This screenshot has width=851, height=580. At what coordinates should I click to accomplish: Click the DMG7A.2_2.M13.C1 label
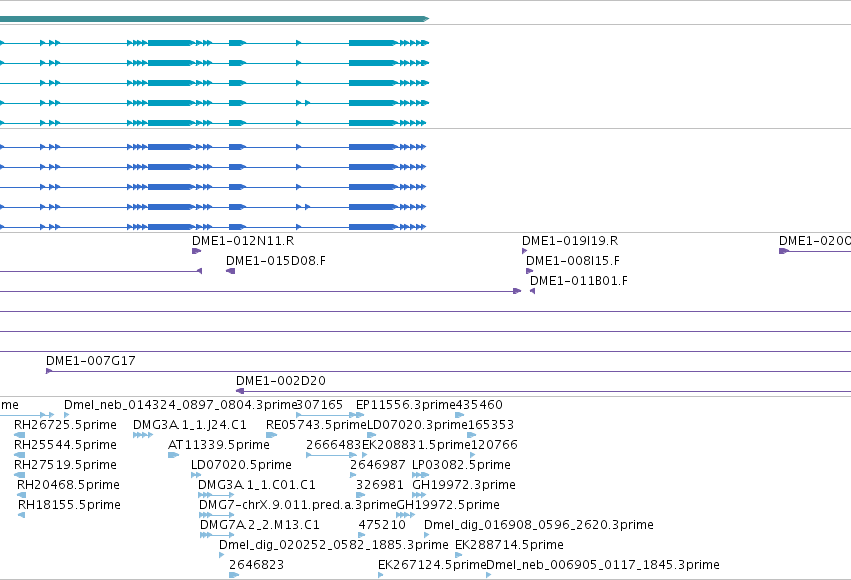click(259, 525)
